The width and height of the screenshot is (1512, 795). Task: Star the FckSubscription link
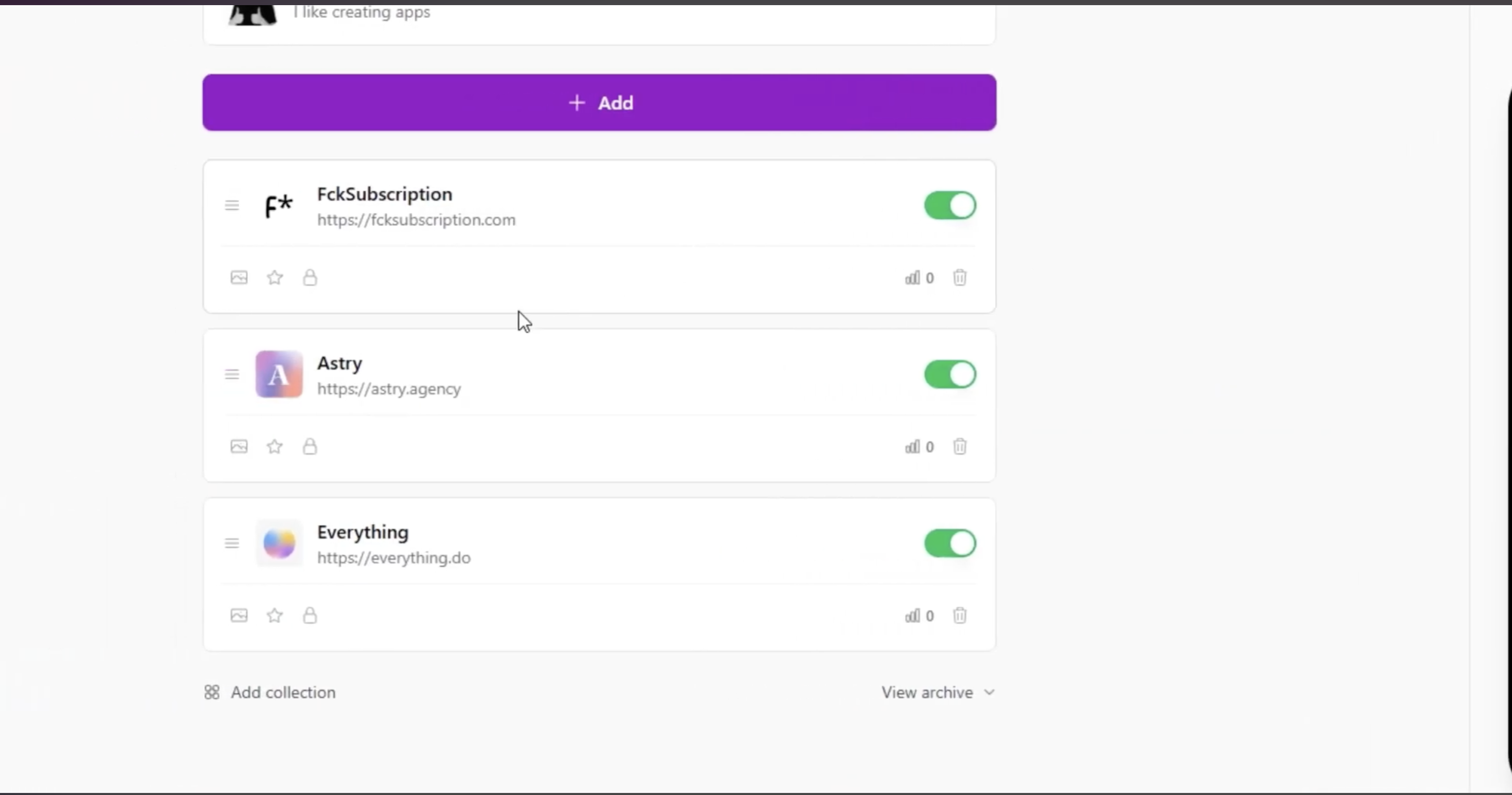(x=274, y=278)
